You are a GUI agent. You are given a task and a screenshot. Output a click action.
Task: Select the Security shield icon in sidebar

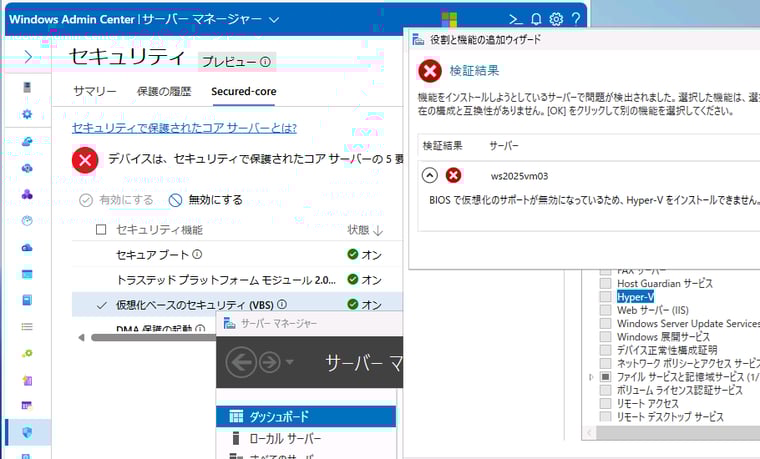pos(27,432)
